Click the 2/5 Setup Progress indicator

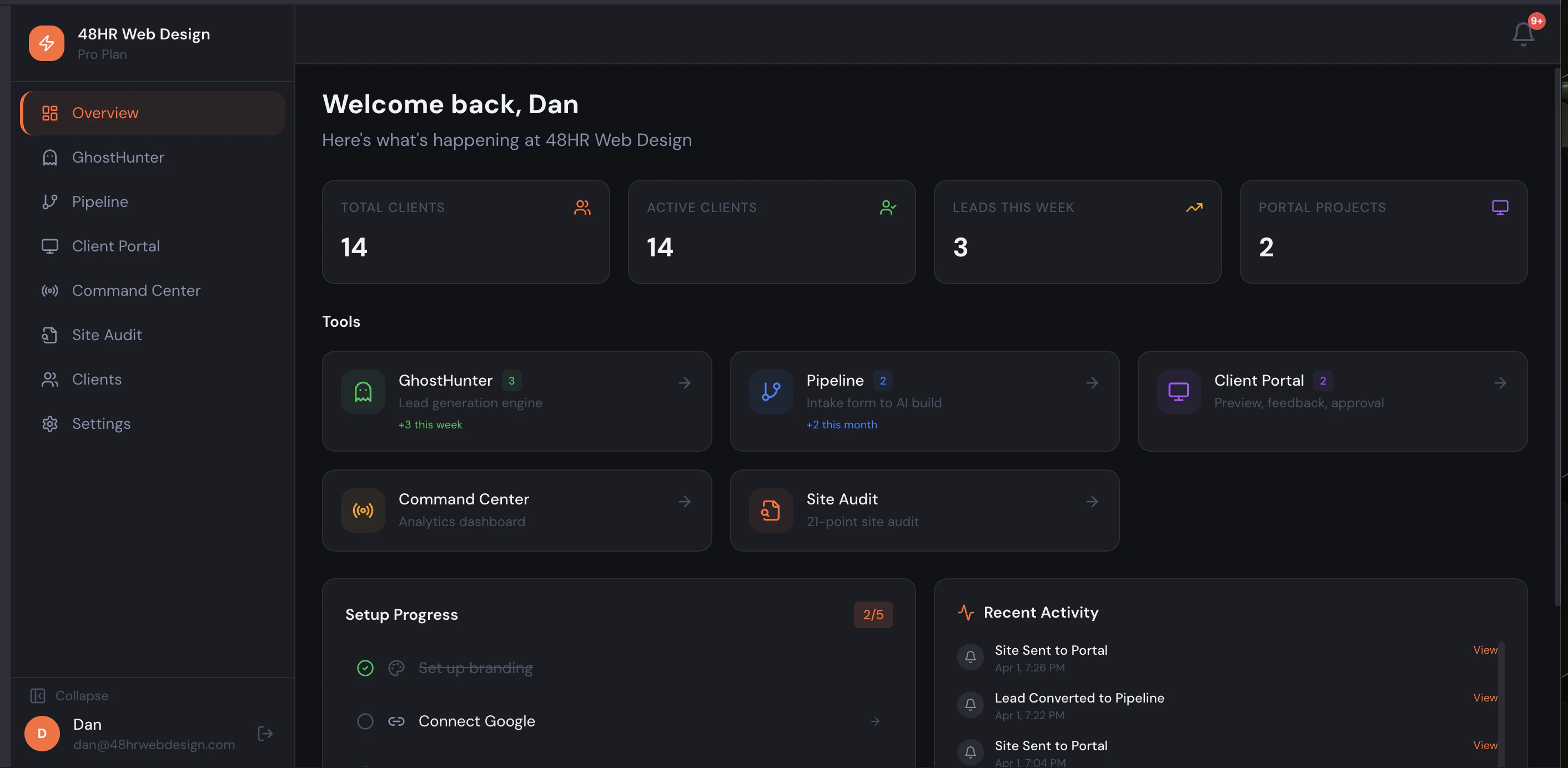[x=873, y=614]
